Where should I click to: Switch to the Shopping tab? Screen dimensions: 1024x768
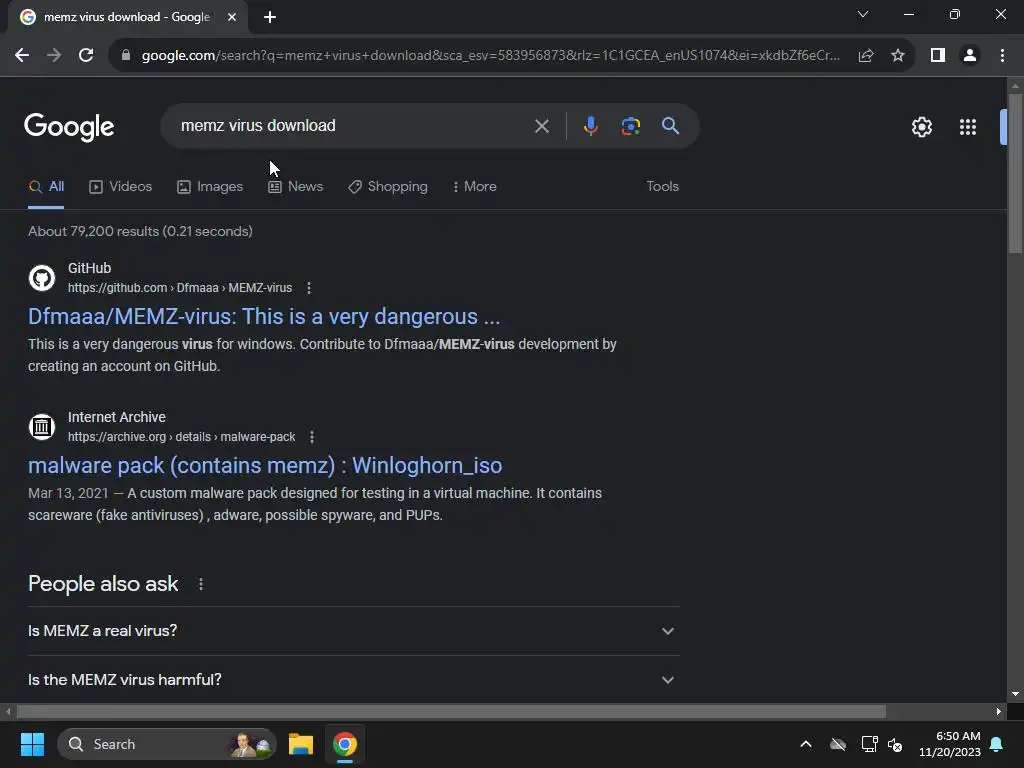[x=388, y=187]
